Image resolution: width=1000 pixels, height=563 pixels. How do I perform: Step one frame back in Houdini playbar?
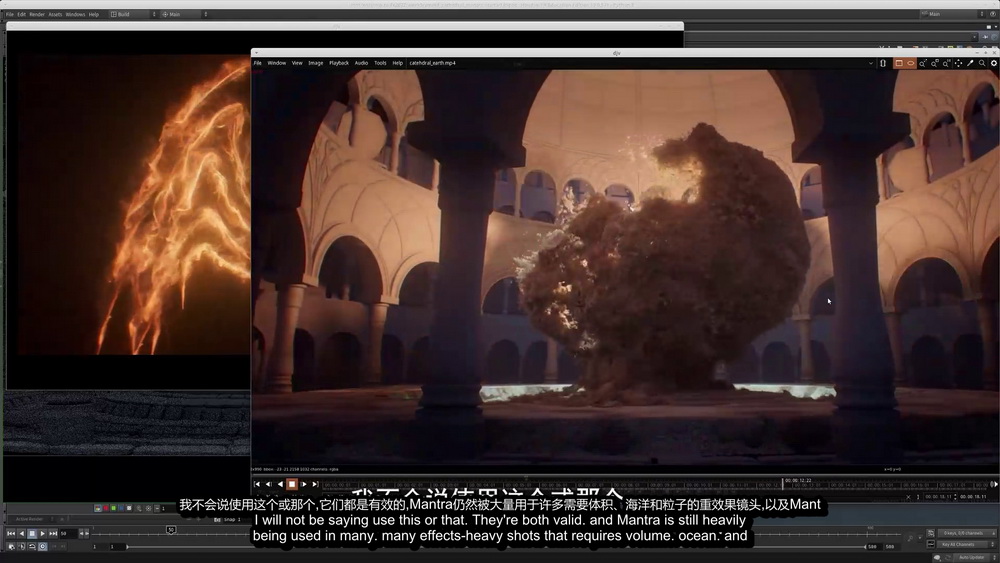click(x=81, y=534)
